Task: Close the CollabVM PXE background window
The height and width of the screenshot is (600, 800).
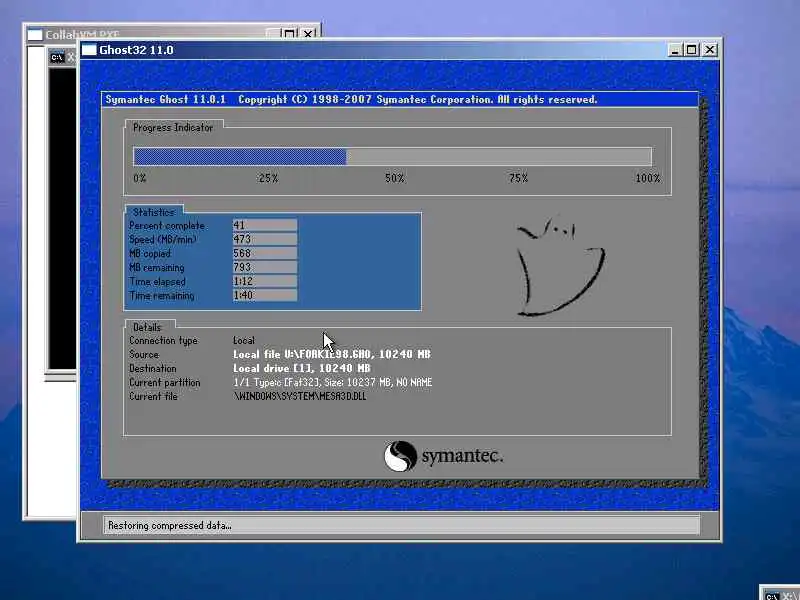Action: (x=308, y=34)
